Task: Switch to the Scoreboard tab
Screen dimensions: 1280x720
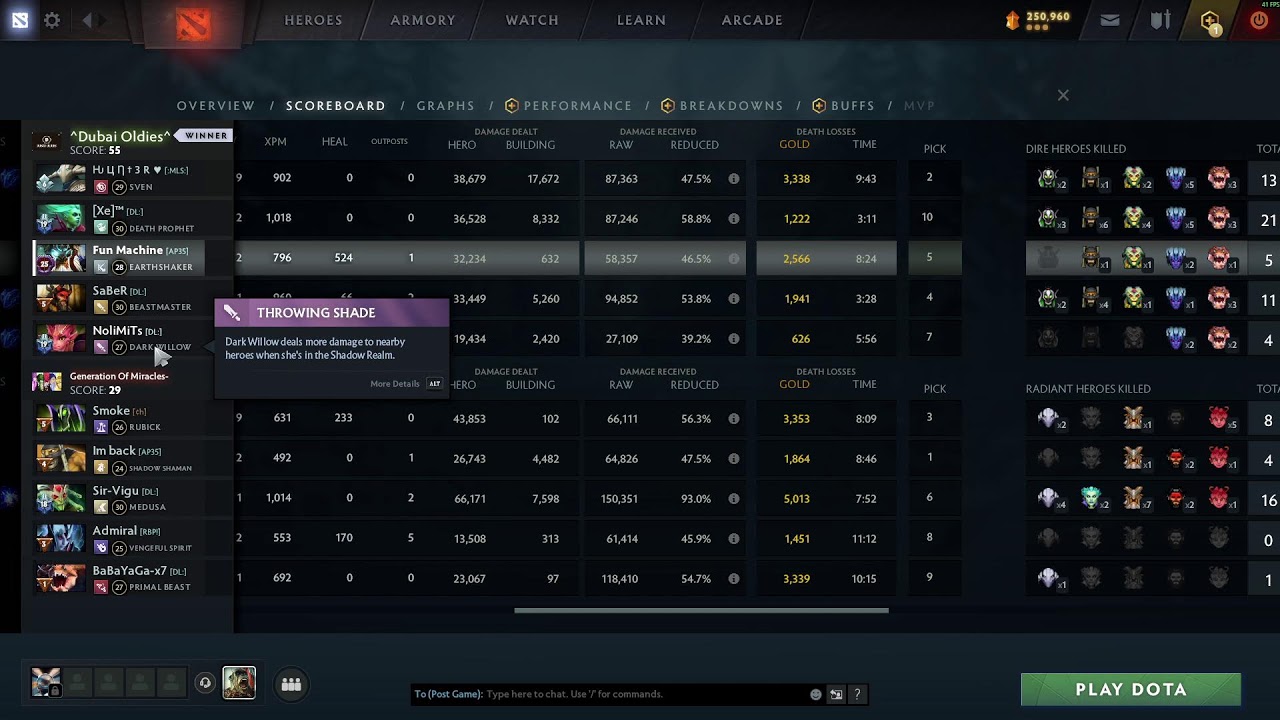Action: pos(336,106)
